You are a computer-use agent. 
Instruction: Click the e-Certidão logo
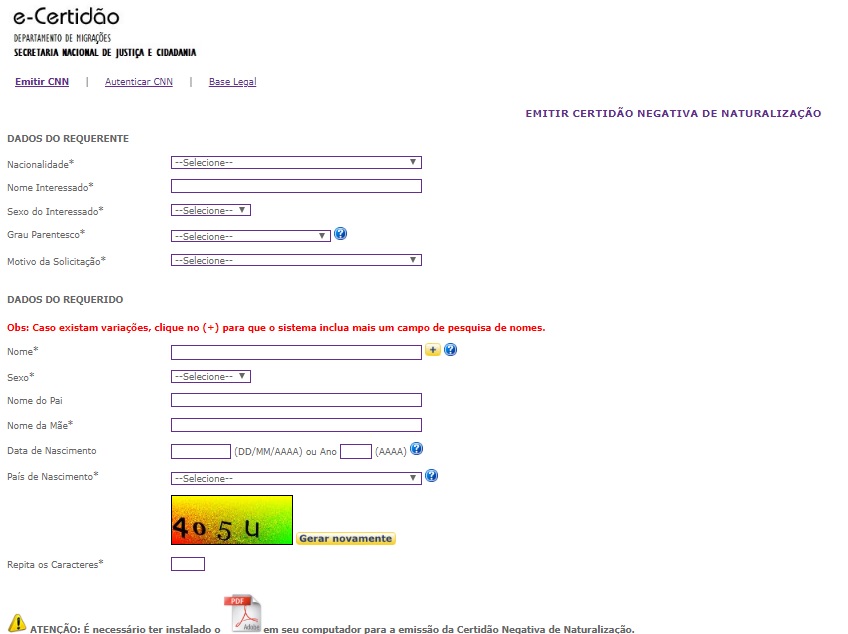click(x=67, y=17)
